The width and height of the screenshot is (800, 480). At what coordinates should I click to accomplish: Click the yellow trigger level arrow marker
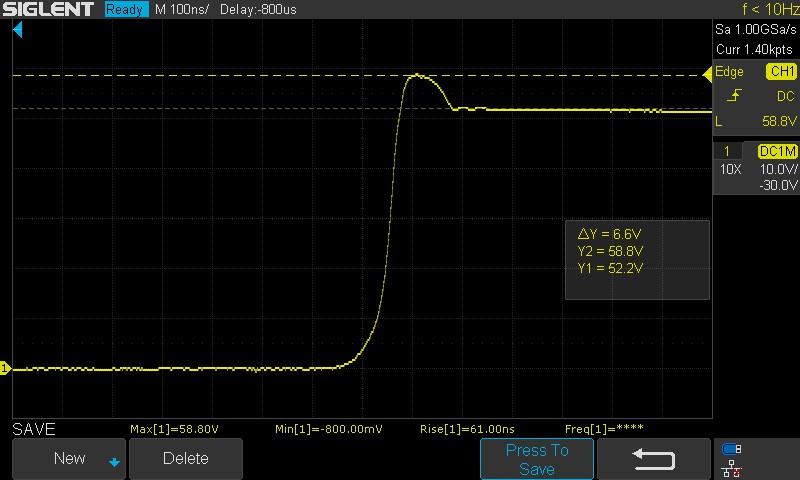tap(707, 73)
